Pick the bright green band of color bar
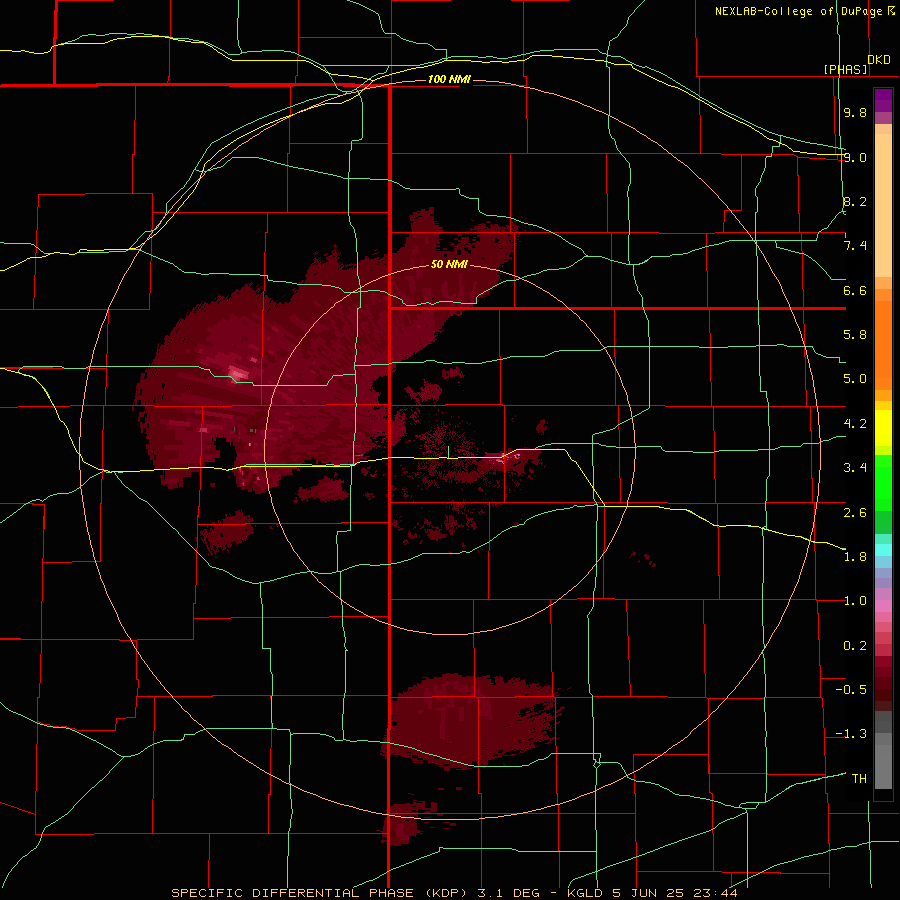Viewport: 900px width, 900px height. (883, 482)
